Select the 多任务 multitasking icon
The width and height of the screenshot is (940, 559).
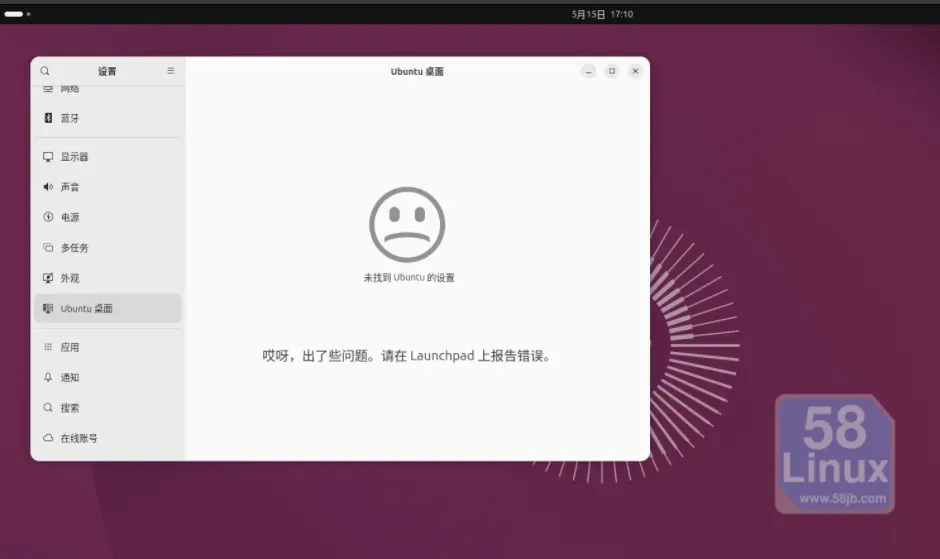[48, 247]
